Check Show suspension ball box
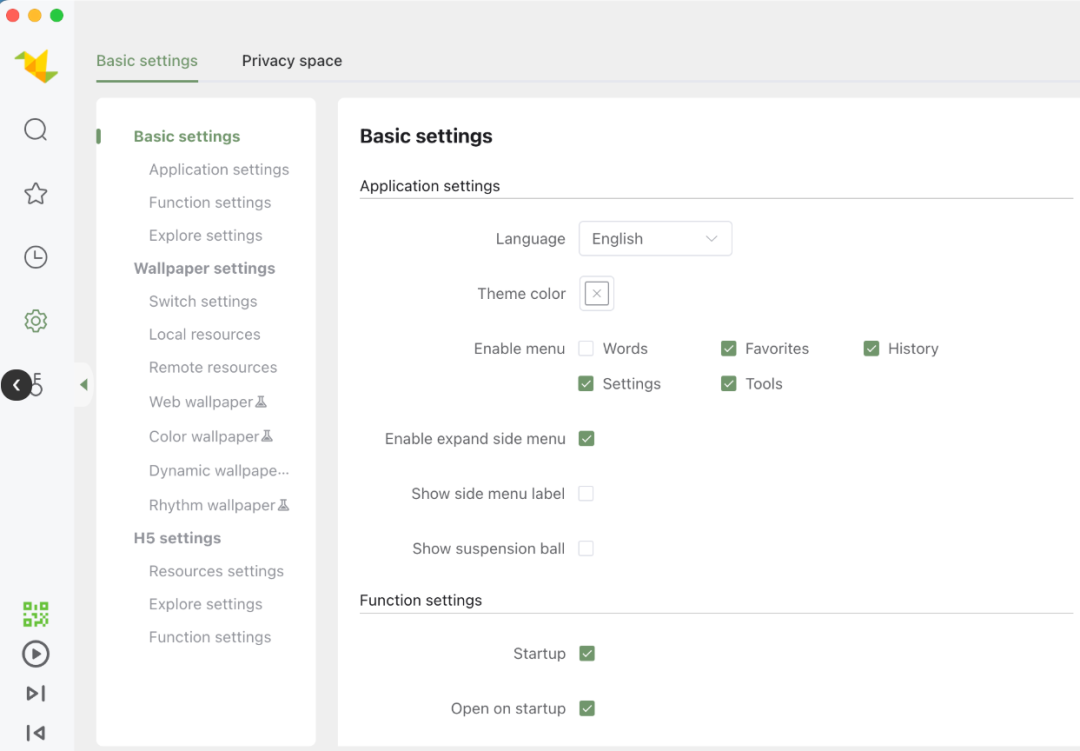The width and height of the screenshot is (1080, 751). pos(586,548)
